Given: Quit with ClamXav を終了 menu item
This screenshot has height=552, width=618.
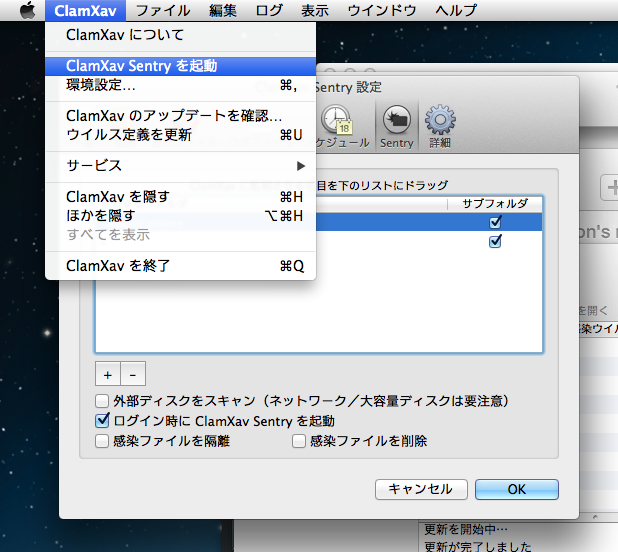Looking at the screenshot, I should [181, 266].
